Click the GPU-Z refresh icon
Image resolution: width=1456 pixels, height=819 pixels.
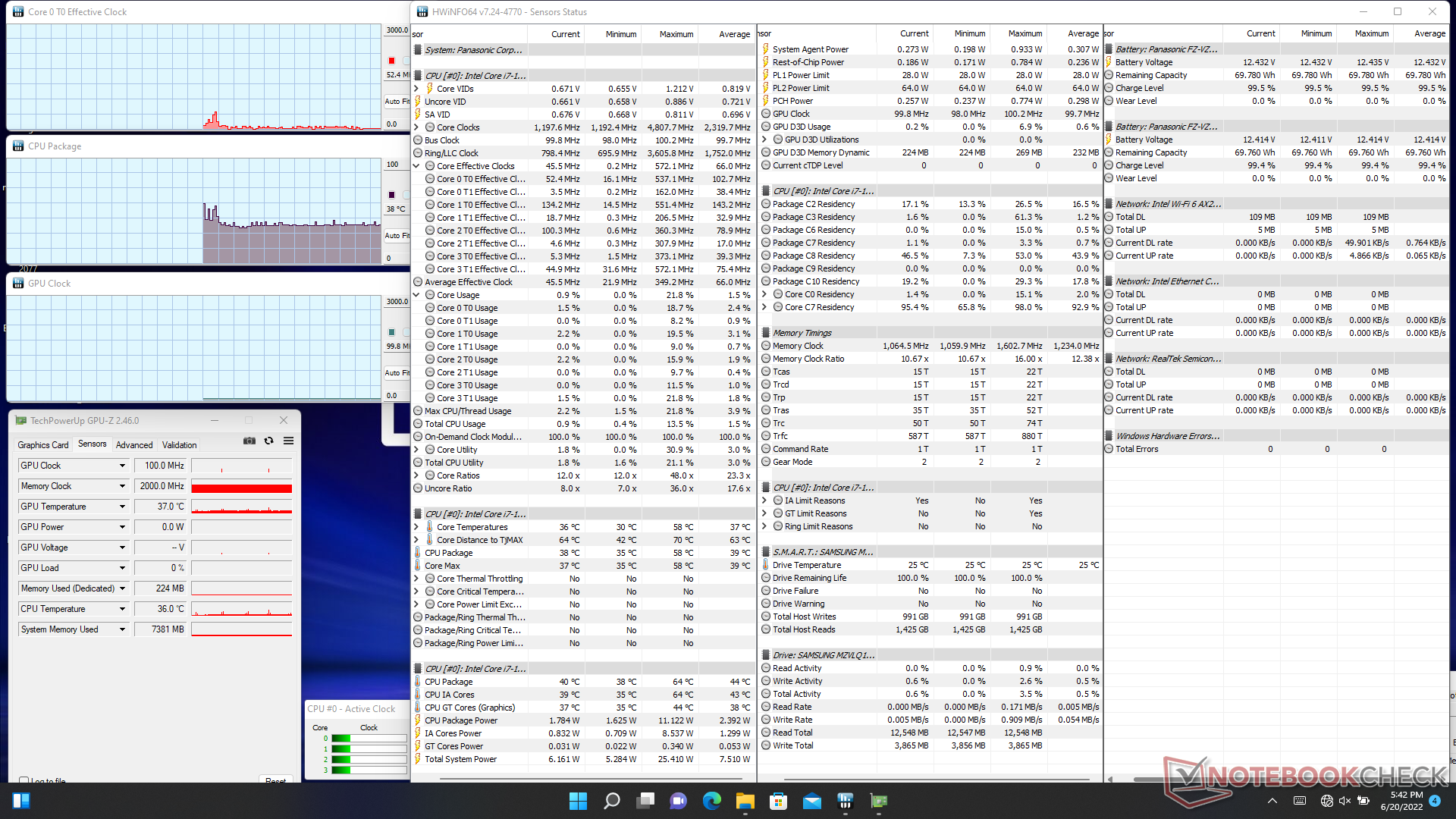coord(268,441)
